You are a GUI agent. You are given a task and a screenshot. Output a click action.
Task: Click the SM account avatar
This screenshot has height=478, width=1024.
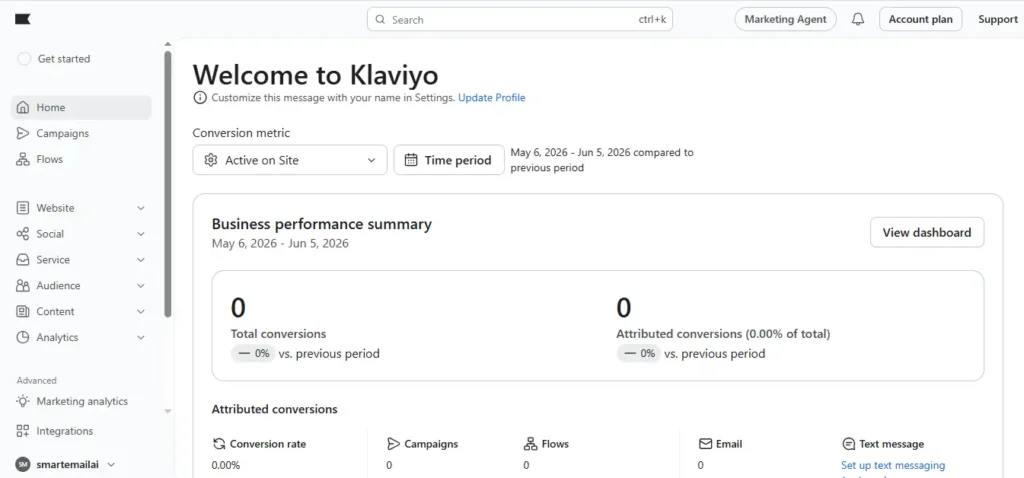point(23,464)
